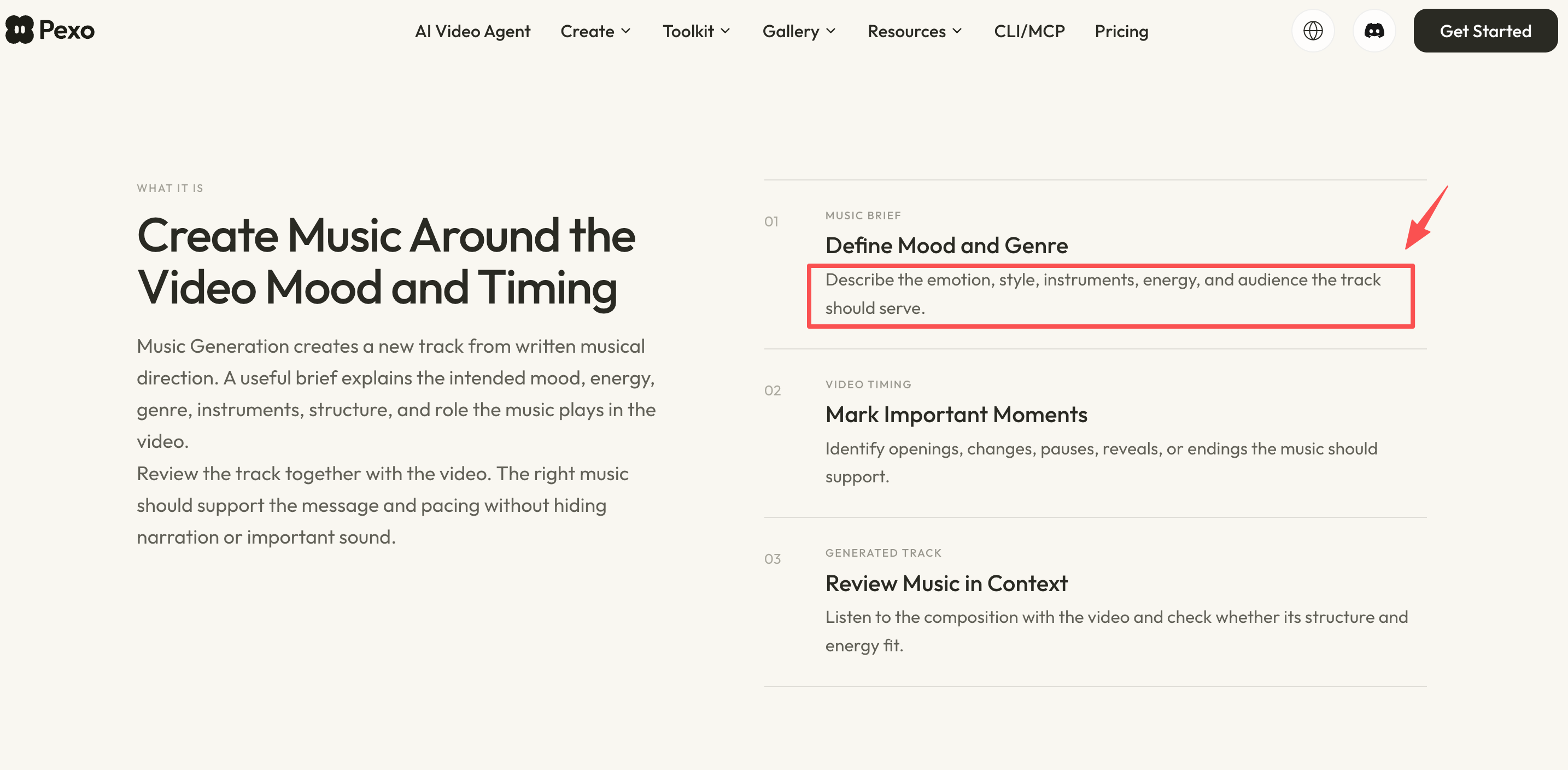Click the 'GENERATED TRACK' label
This screenshot has width=1568, height=770.
pyautogui.click(x=883, y=553)
